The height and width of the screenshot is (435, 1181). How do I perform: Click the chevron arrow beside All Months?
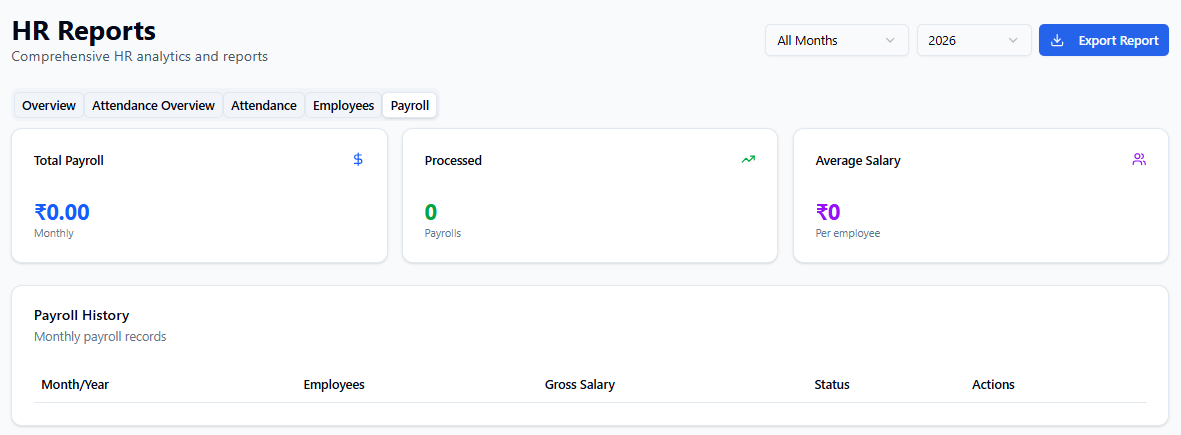click(x=890, y=41)
